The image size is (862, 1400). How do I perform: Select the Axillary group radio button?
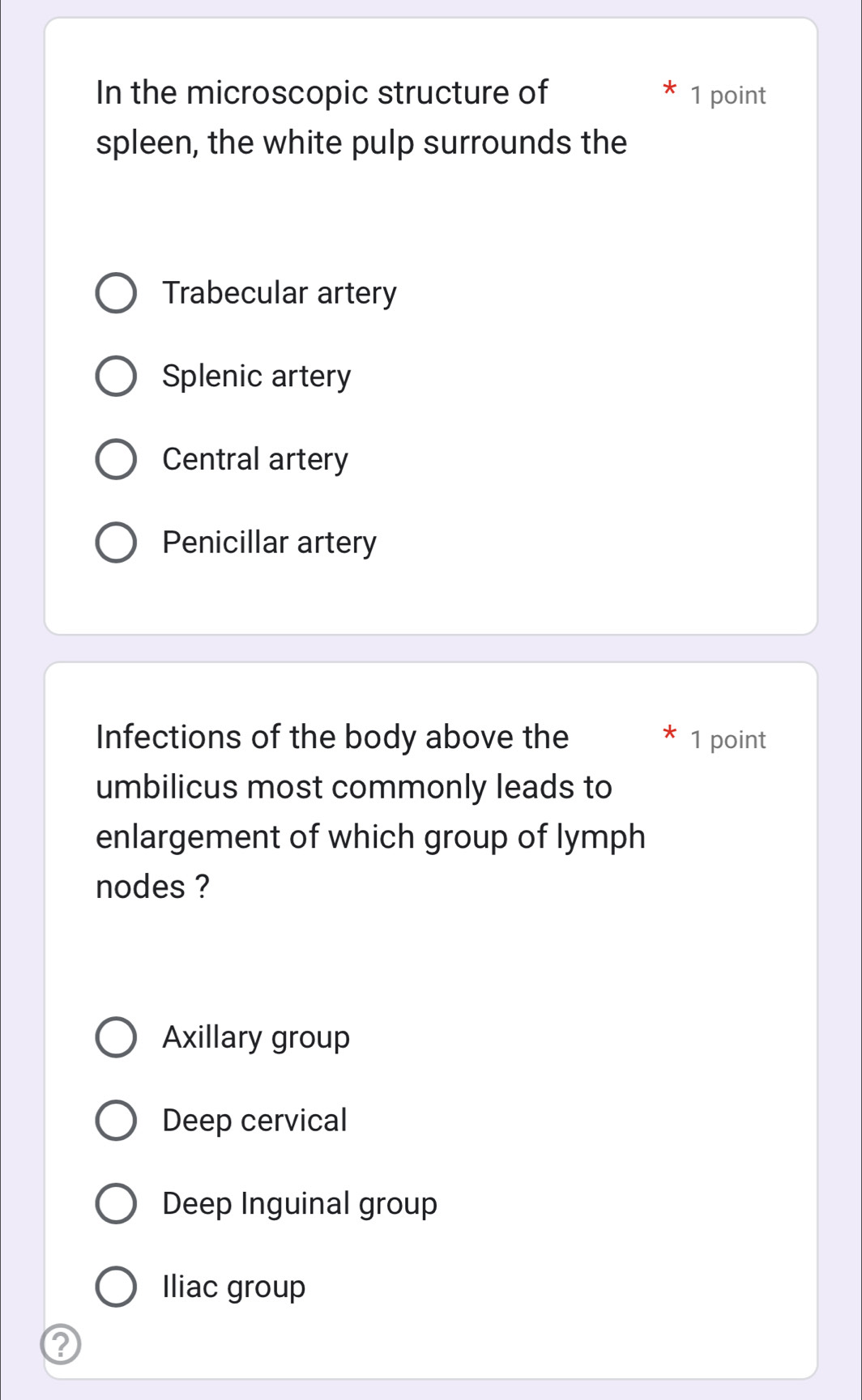pyautogui.click(x=116, y=1037)
